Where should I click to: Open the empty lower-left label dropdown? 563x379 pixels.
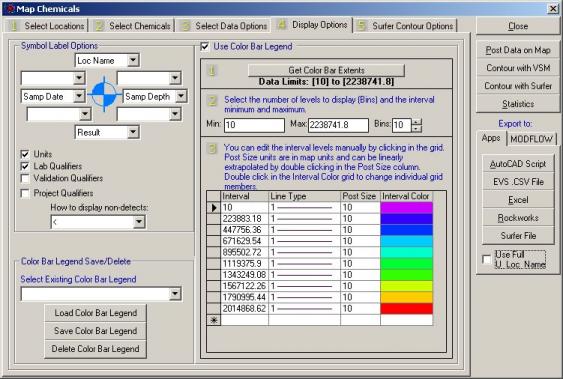pyautogui.click(x=85, y=114)
